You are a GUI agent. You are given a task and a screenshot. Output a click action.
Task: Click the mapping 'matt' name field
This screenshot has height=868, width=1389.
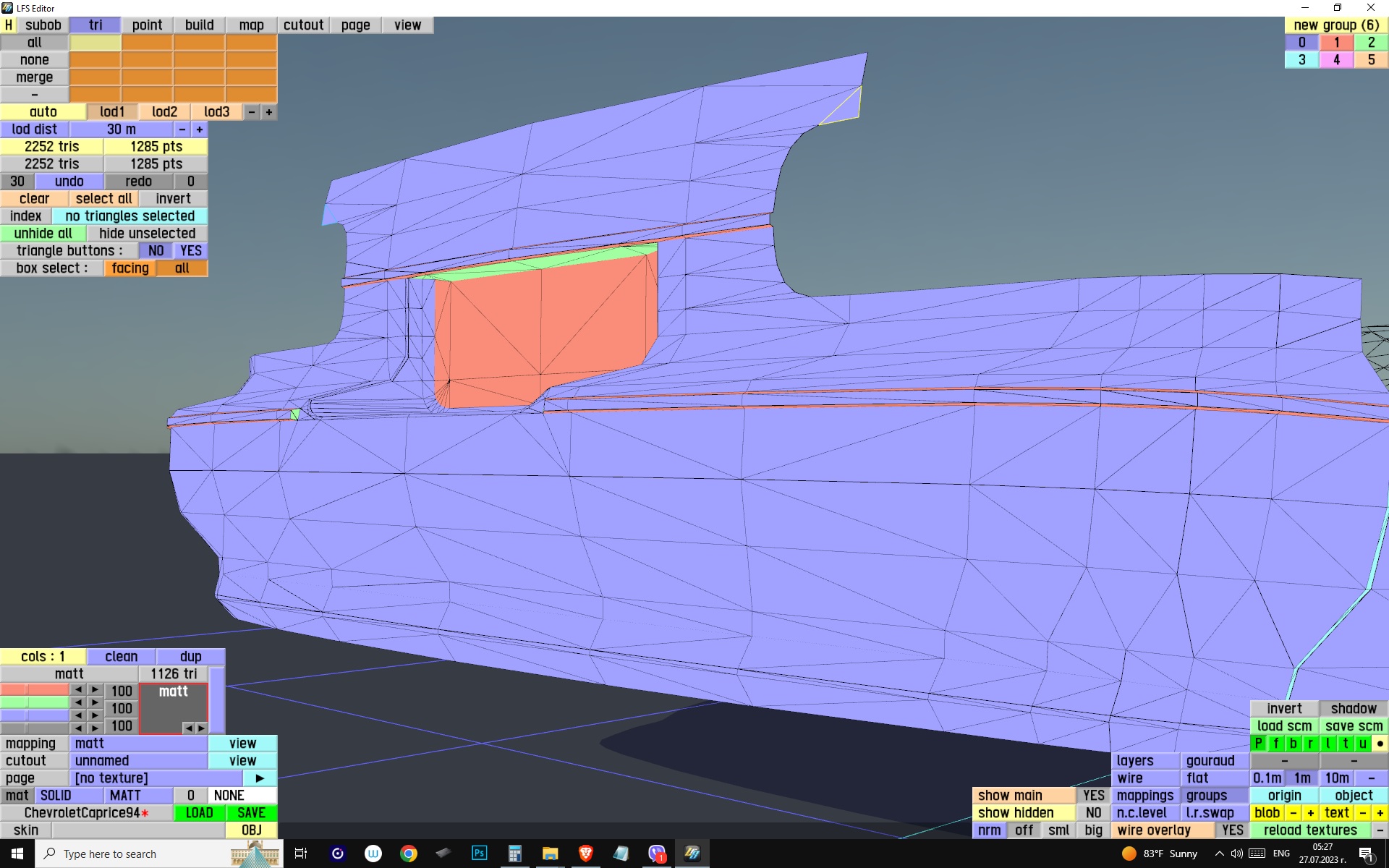[138, 744]
